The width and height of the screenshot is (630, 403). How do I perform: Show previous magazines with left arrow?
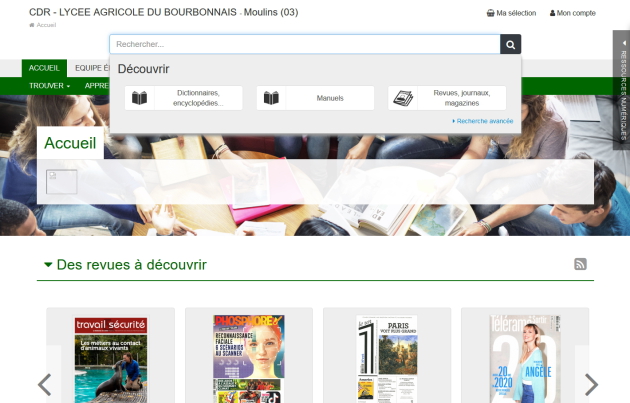click(x=44, y=384)
